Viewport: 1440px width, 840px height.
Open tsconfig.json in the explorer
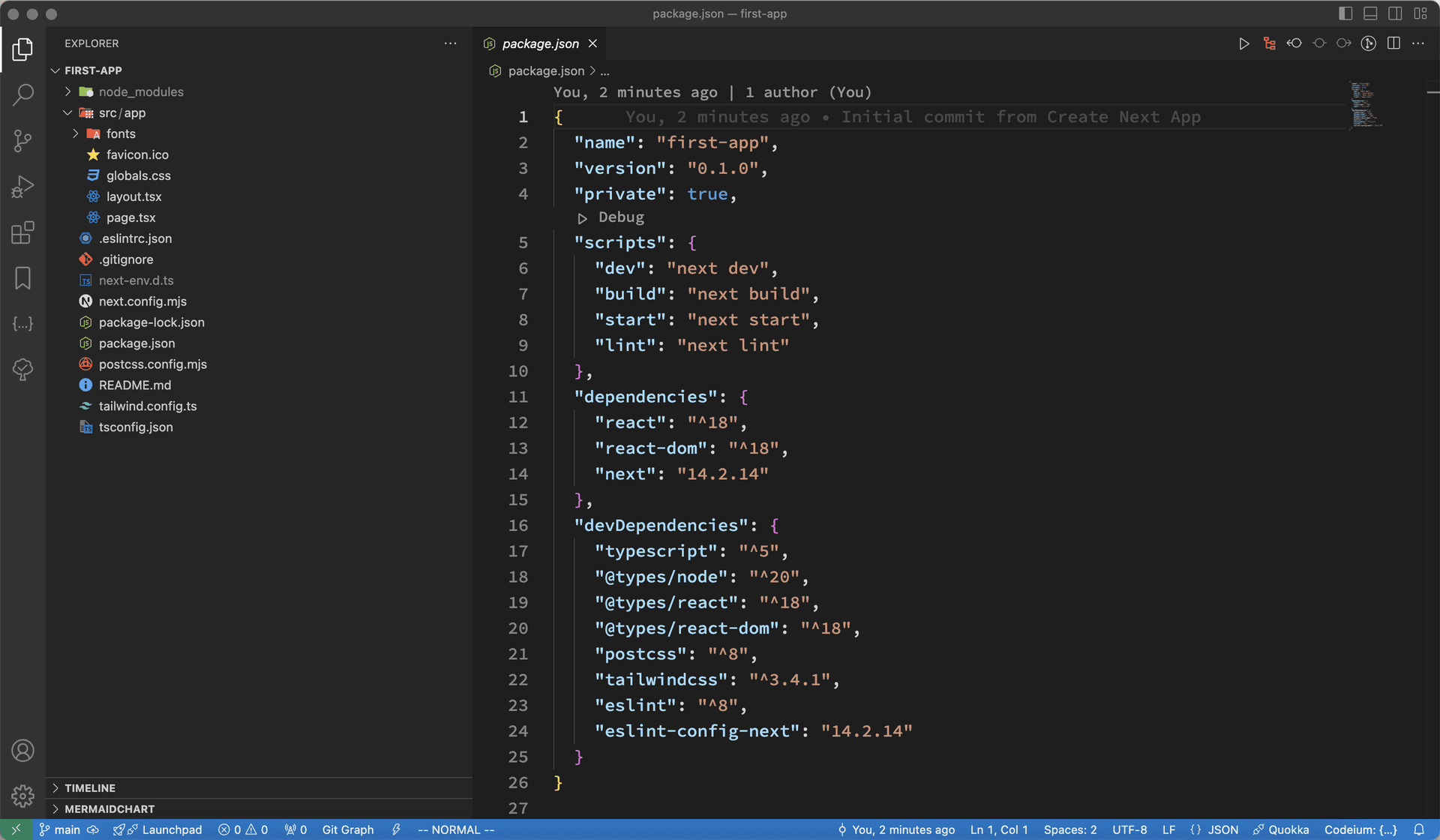(x=259, y=427)
